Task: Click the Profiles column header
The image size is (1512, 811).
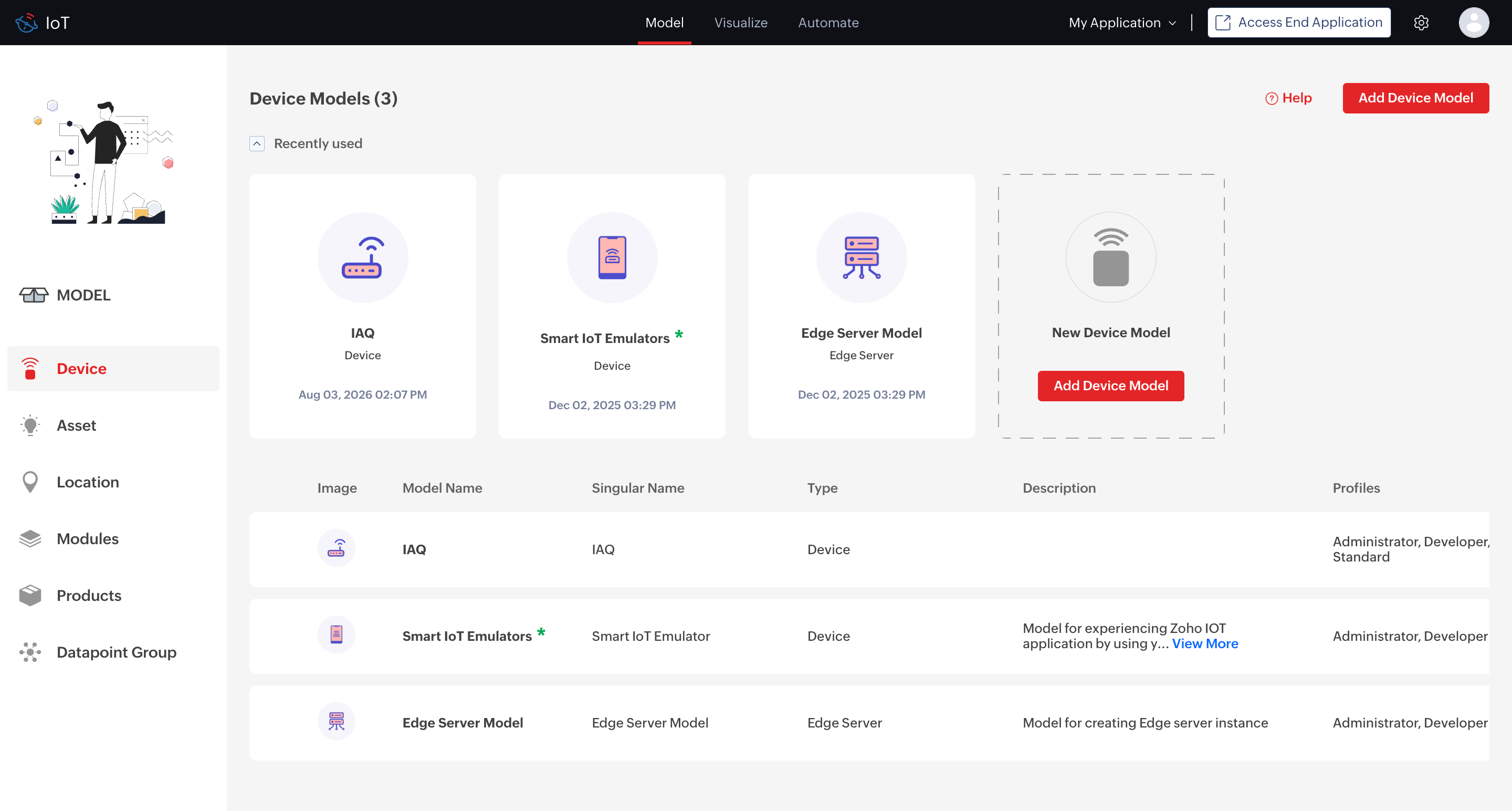Action: point(1356,488)
